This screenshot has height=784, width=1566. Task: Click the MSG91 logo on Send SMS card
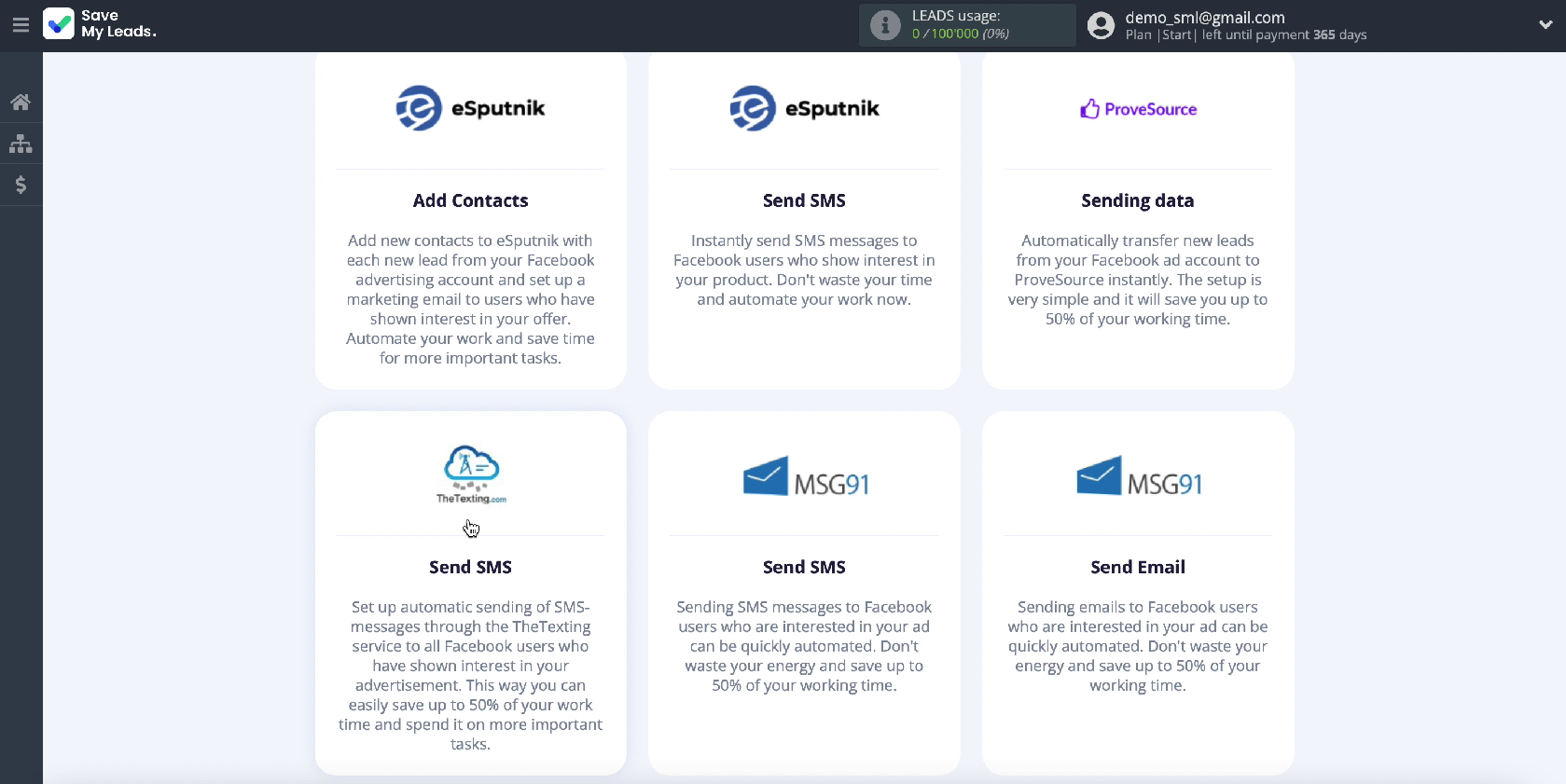coord(805,477)
